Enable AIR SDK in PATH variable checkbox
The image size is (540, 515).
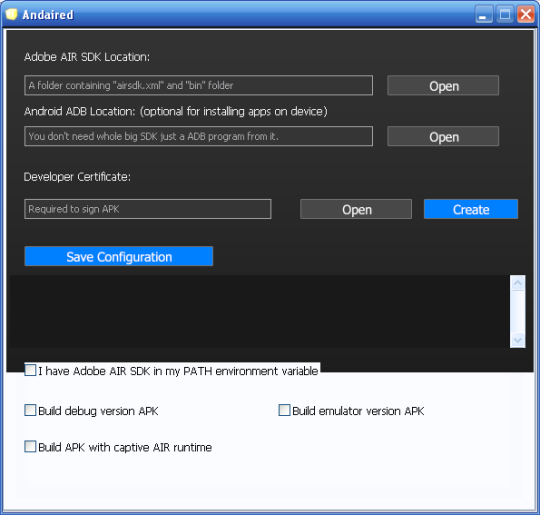pyautogui.click(x=30, y=370)
